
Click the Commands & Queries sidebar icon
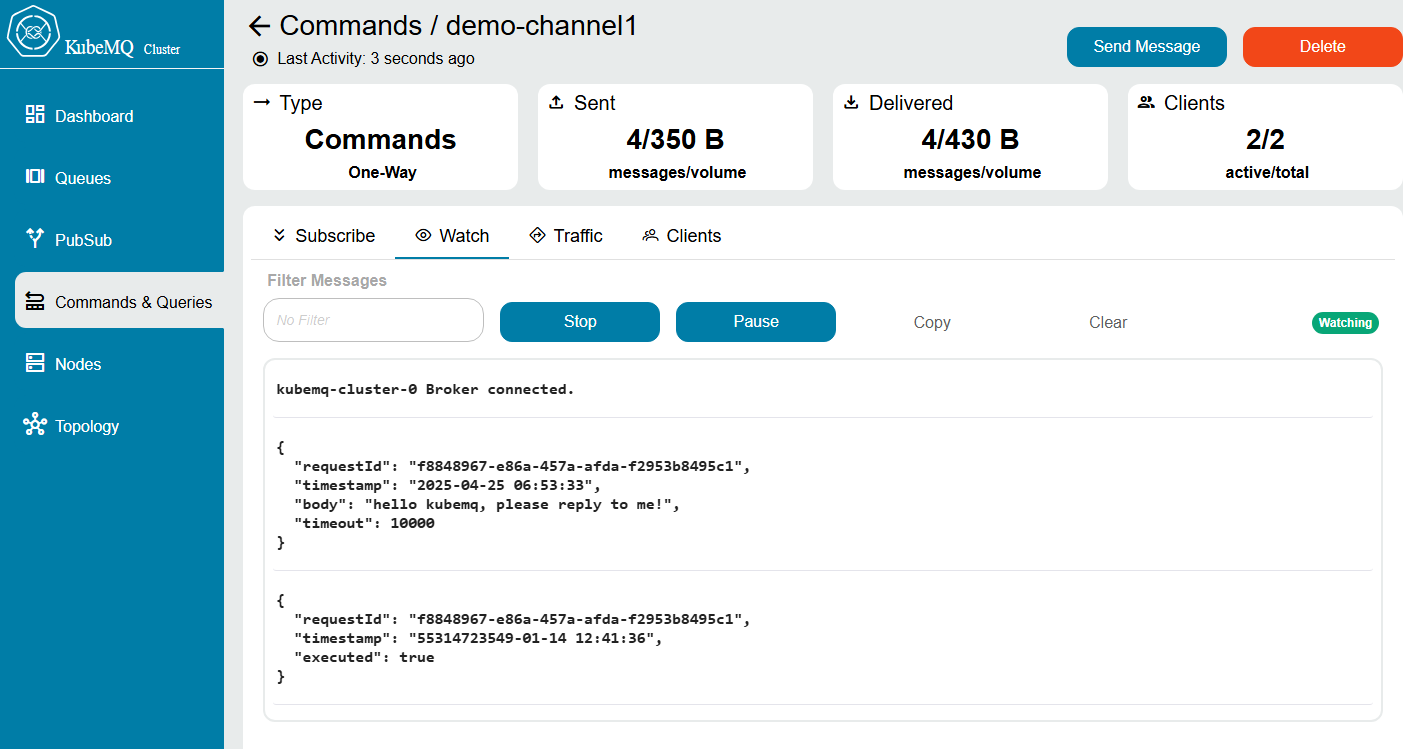pyautogui.click(x=35, y=301)
